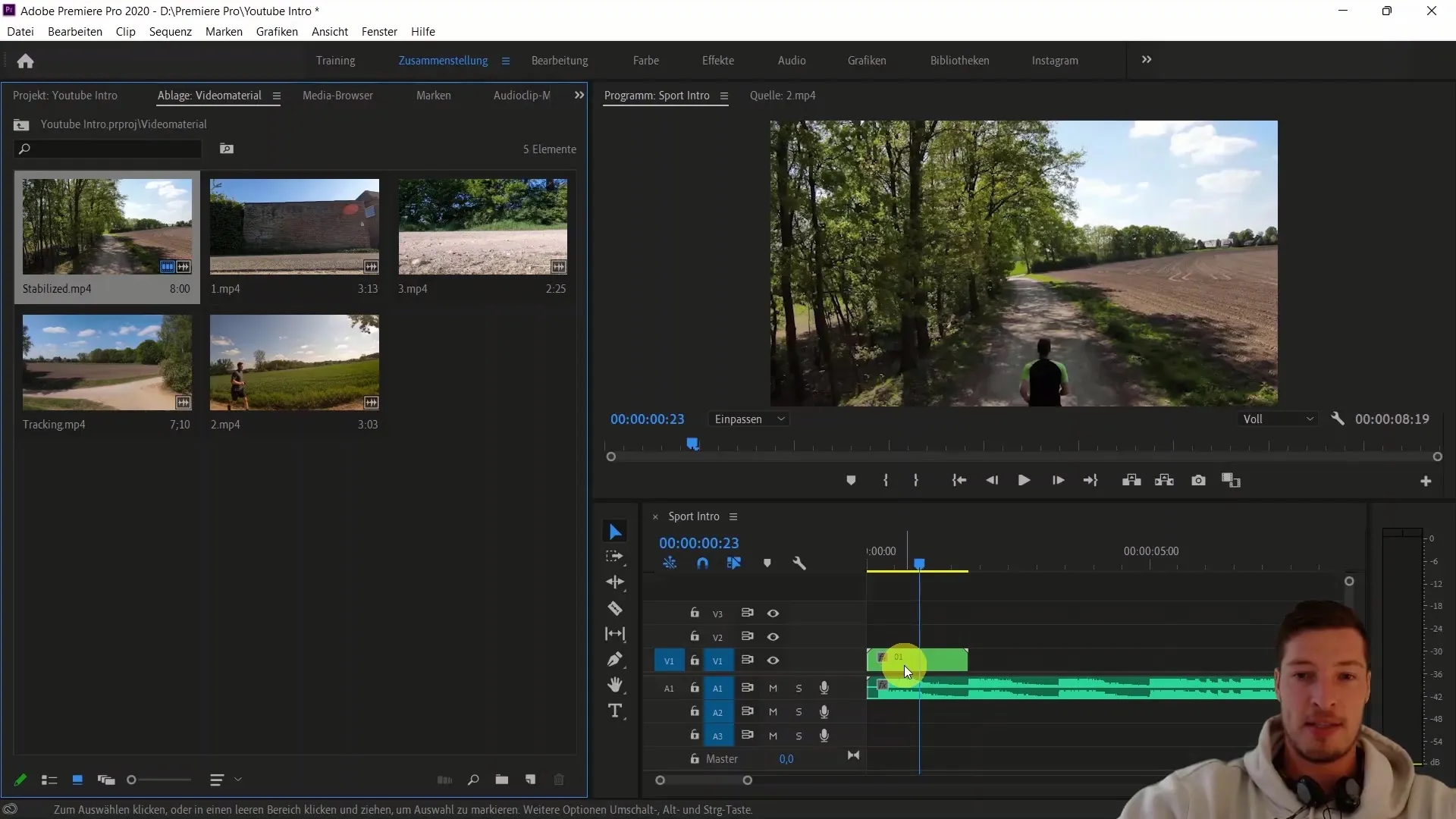Navigate up one bin folder level
1456x819 pixels.
[21, 124]
